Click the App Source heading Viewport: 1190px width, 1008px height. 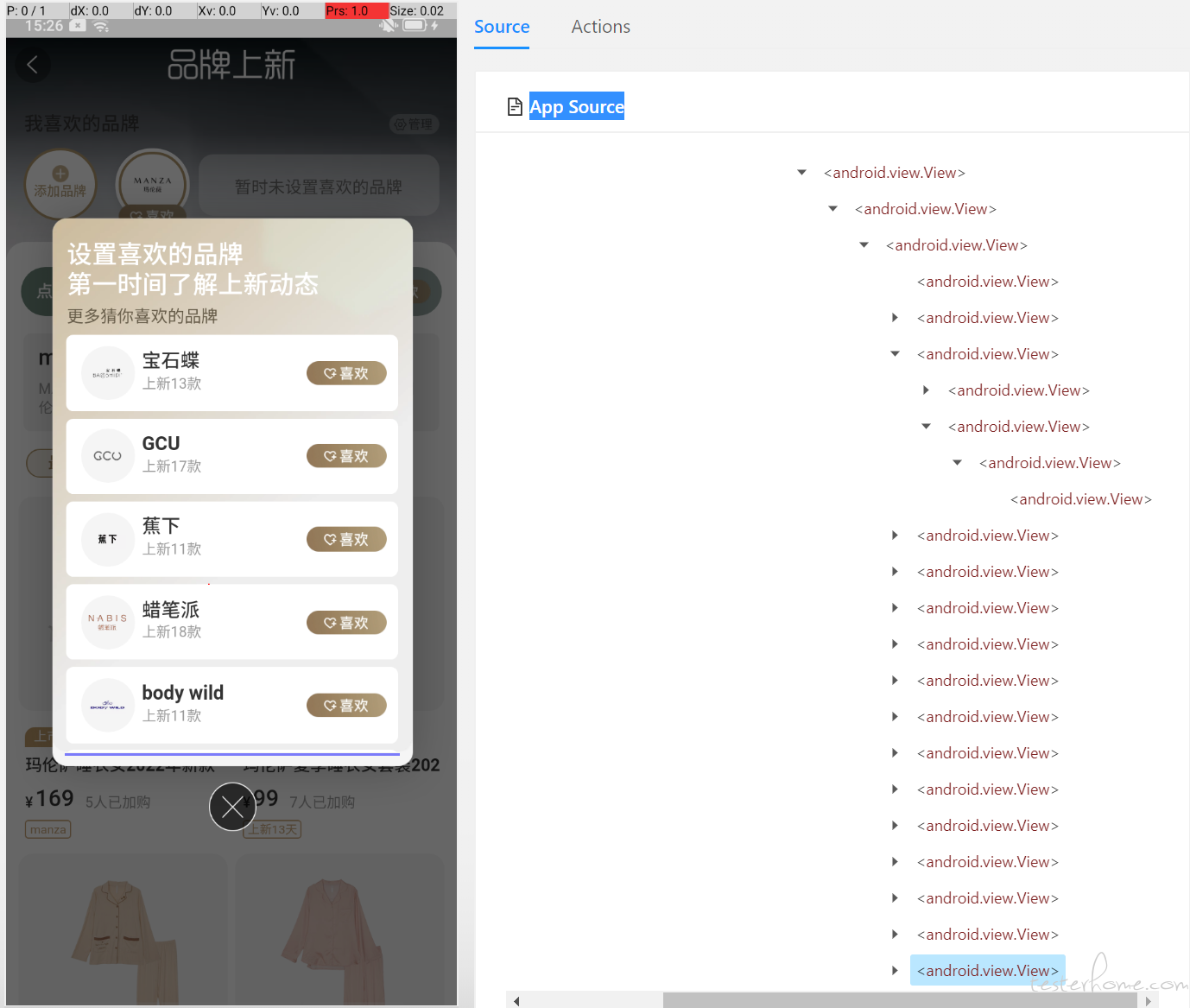tap(577, 106)
